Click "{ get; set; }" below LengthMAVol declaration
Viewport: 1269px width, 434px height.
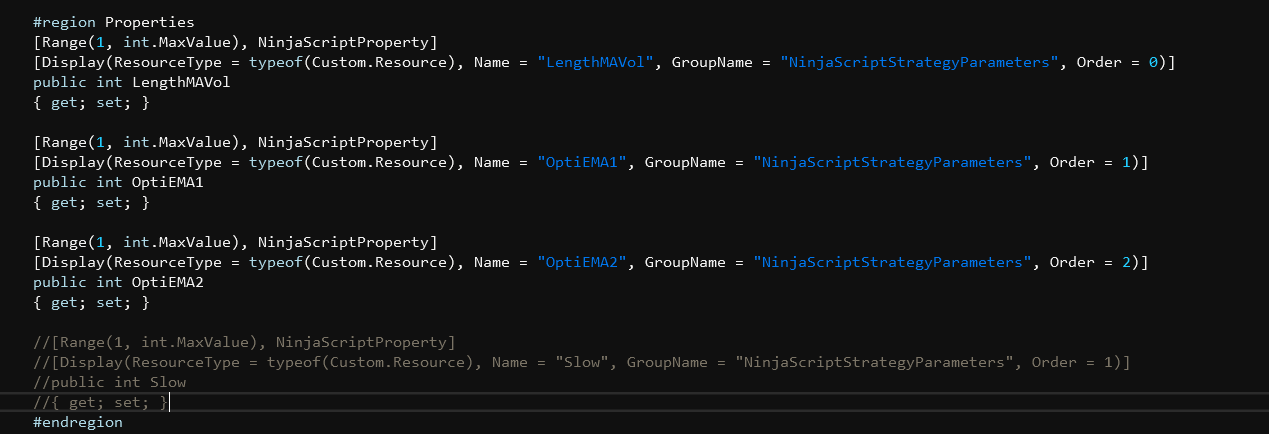click(91, 102)
